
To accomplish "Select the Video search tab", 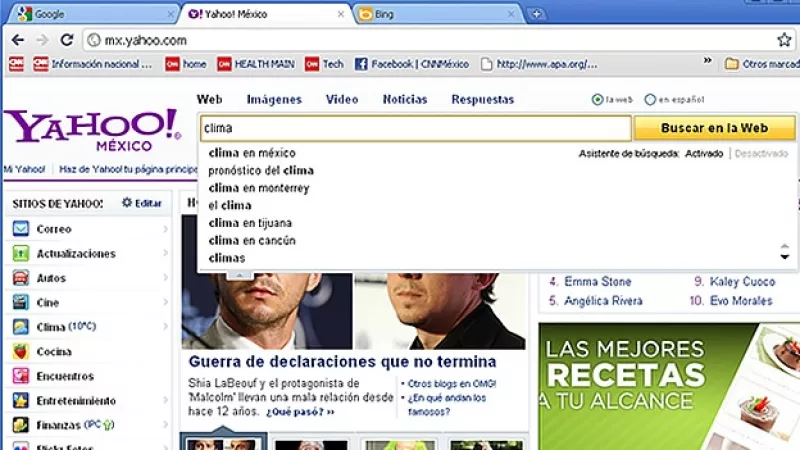I will point(342,99).
